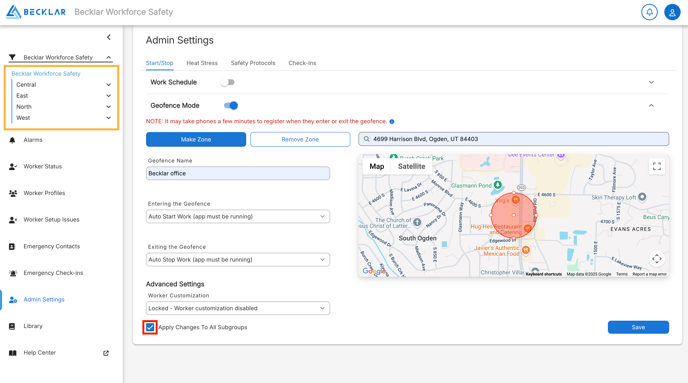Click the Help Center external link icon
This screenshot has width=688, height=383.
coord(106,353)
